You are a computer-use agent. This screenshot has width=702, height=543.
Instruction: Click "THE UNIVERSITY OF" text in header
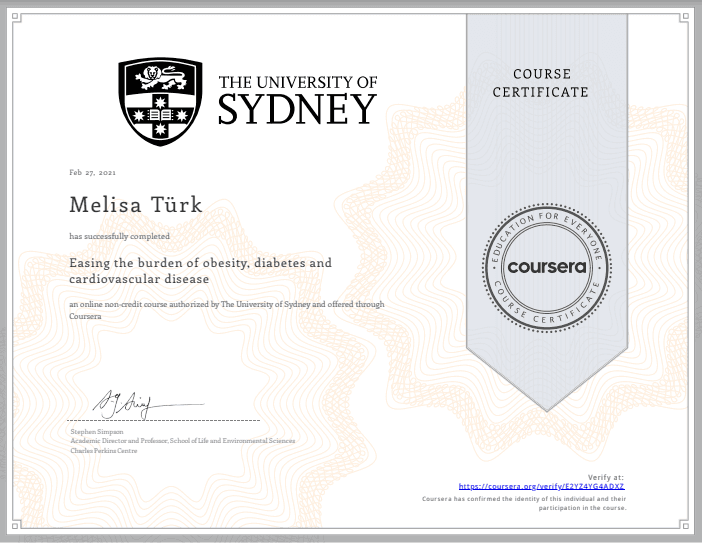tap(297, 82)
